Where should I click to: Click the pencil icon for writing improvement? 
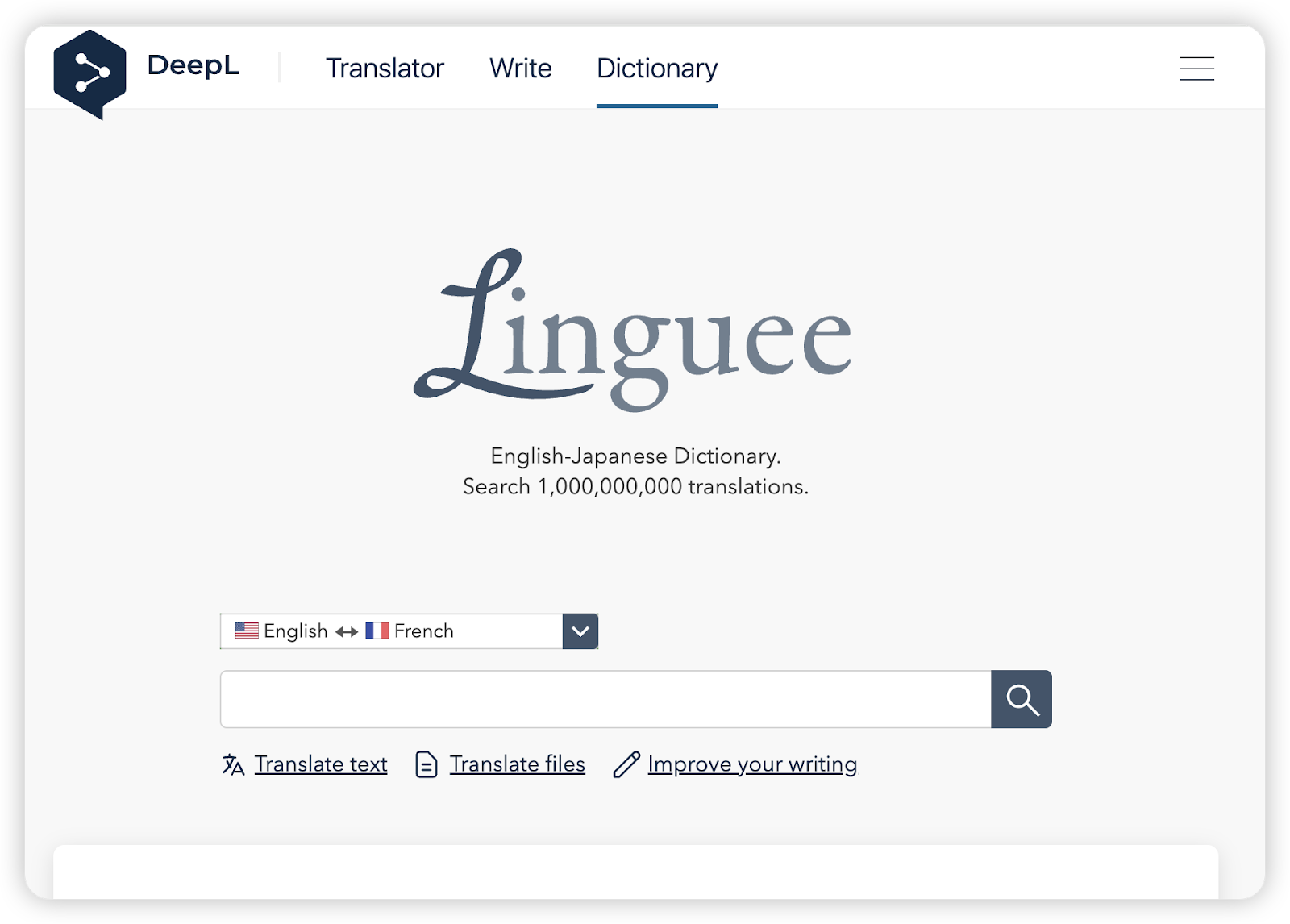[626, 764]
